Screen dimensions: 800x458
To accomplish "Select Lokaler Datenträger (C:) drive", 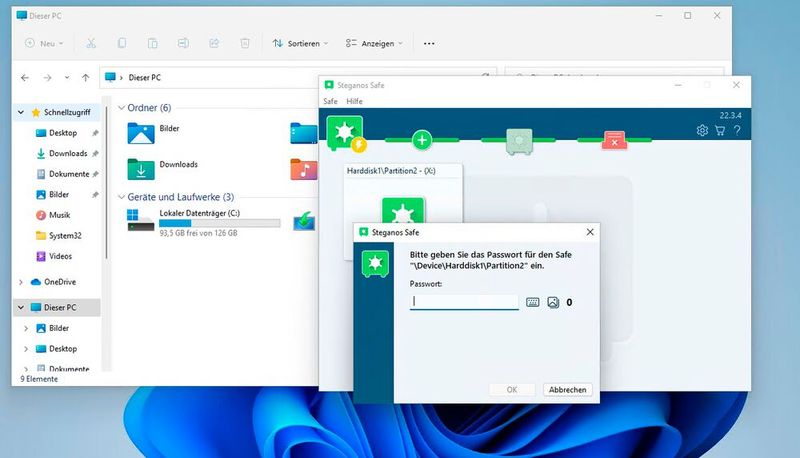I will (x=204, y=222).
